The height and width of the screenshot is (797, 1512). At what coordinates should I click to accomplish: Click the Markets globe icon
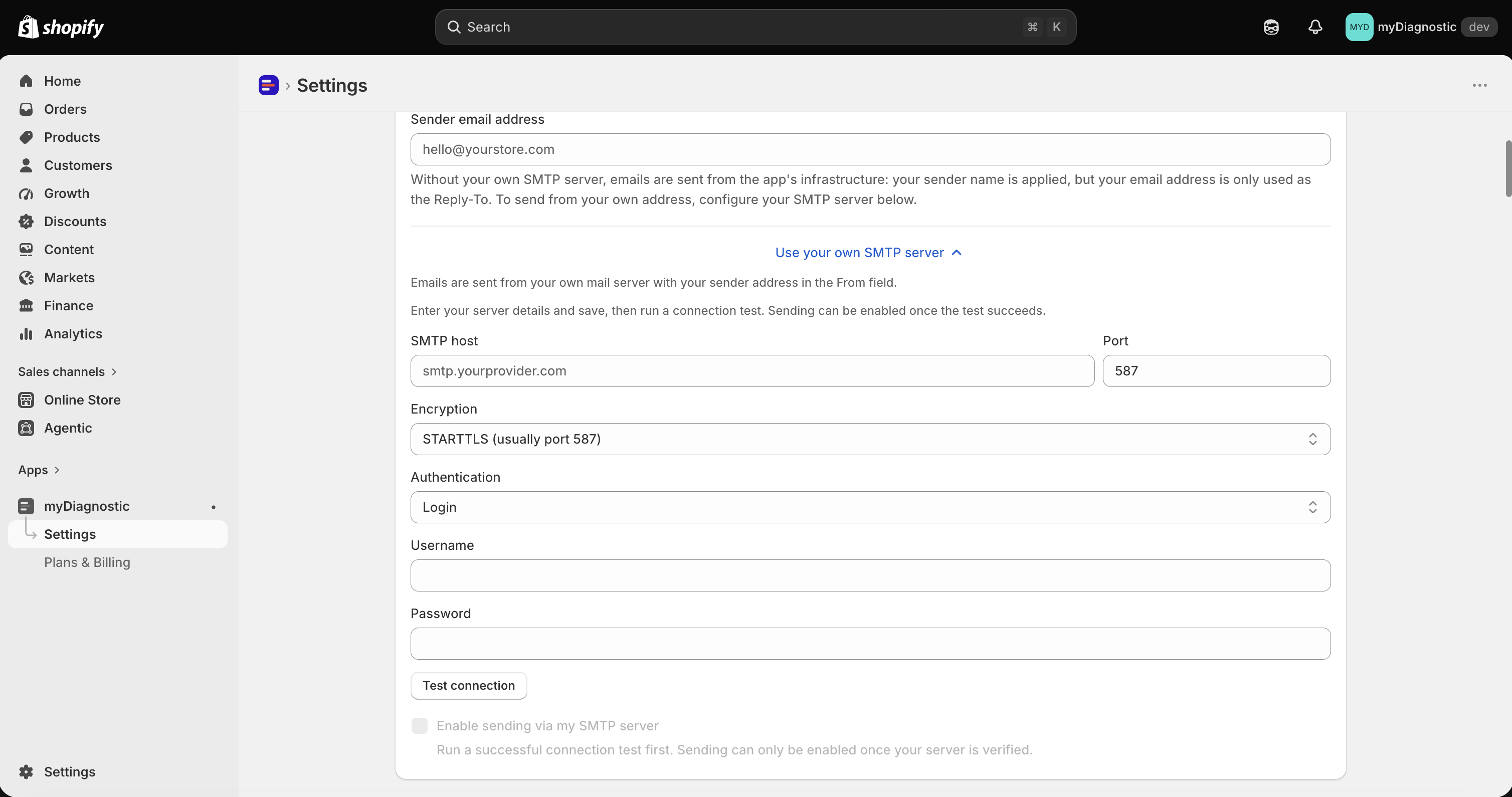point(26,278)
